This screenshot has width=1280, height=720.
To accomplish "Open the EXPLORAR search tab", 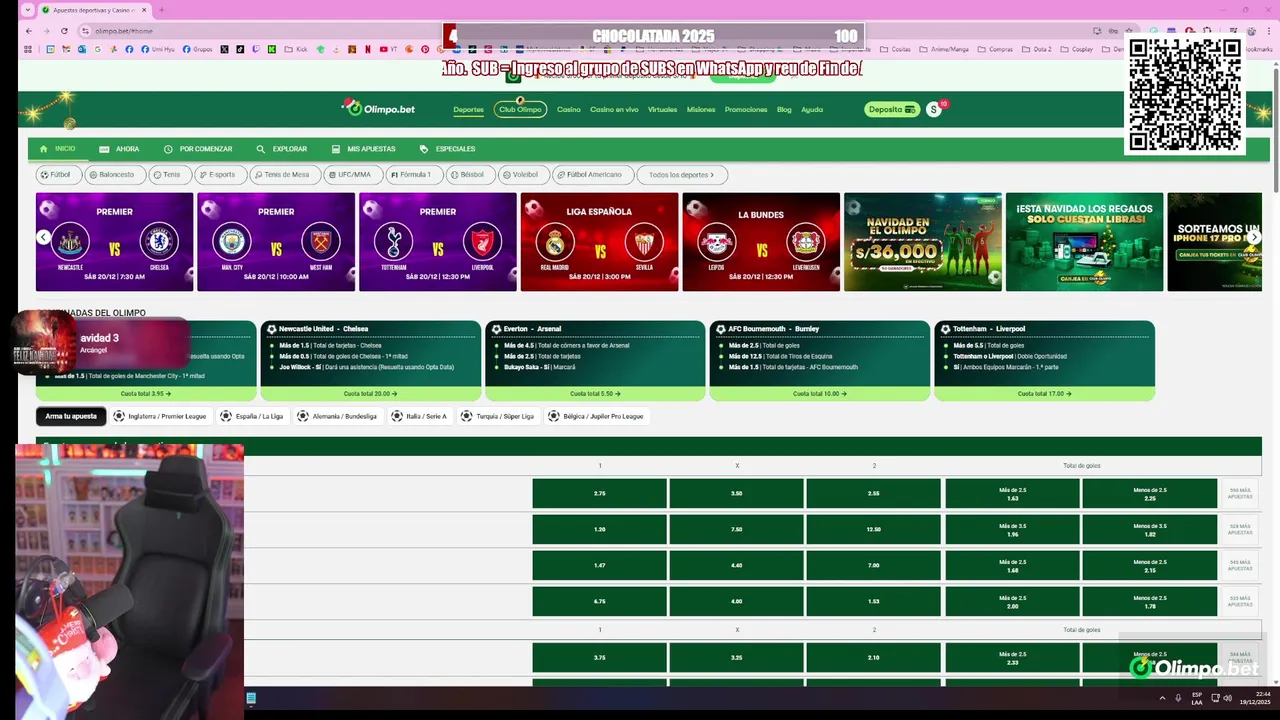I will [282, 149].
